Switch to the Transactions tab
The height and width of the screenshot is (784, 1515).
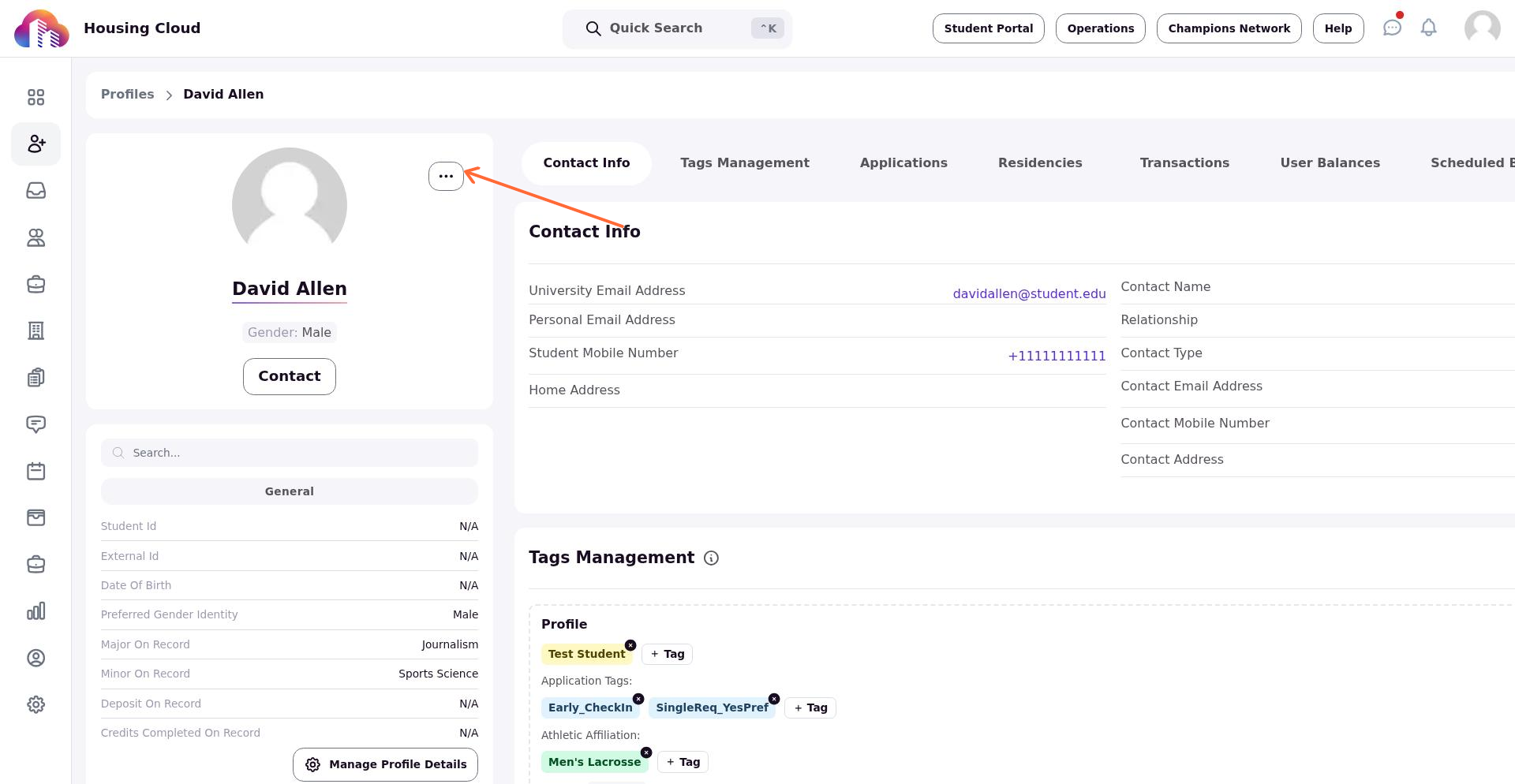click(1184, 163)
